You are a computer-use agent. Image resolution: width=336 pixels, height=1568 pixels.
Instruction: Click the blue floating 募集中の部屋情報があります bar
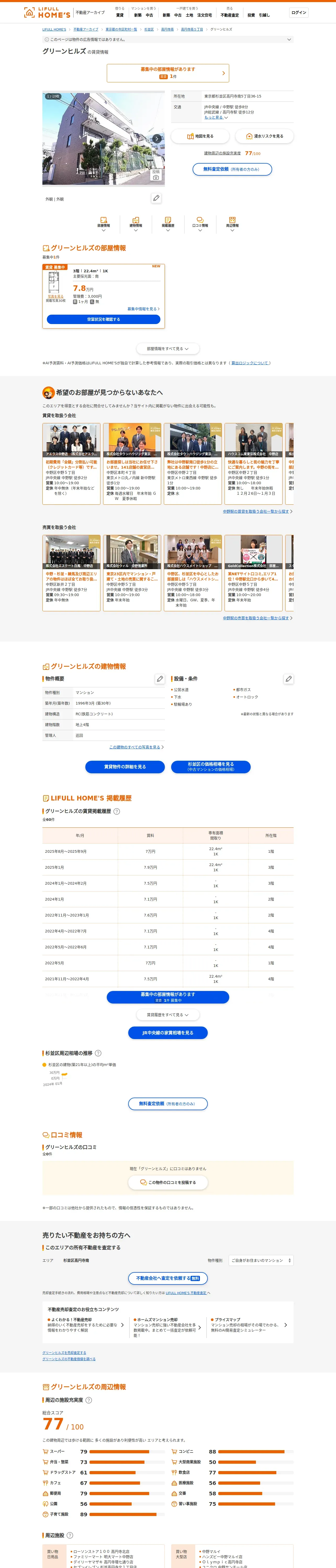tap(168, 997)
